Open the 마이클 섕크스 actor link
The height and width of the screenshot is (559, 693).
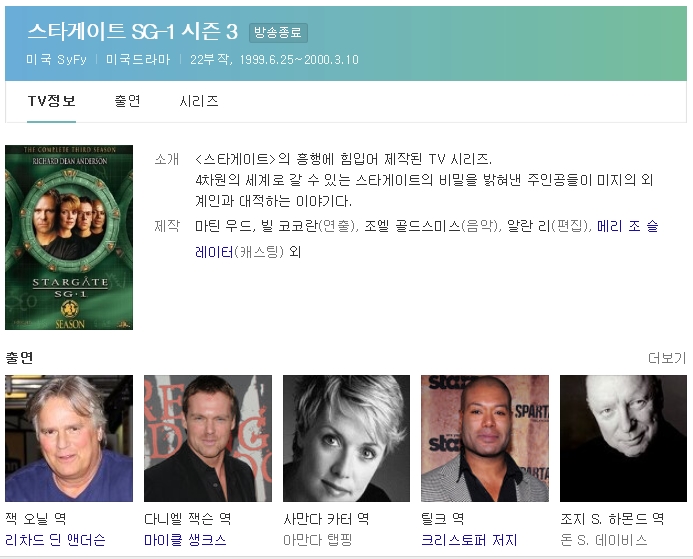coord(185,541)
